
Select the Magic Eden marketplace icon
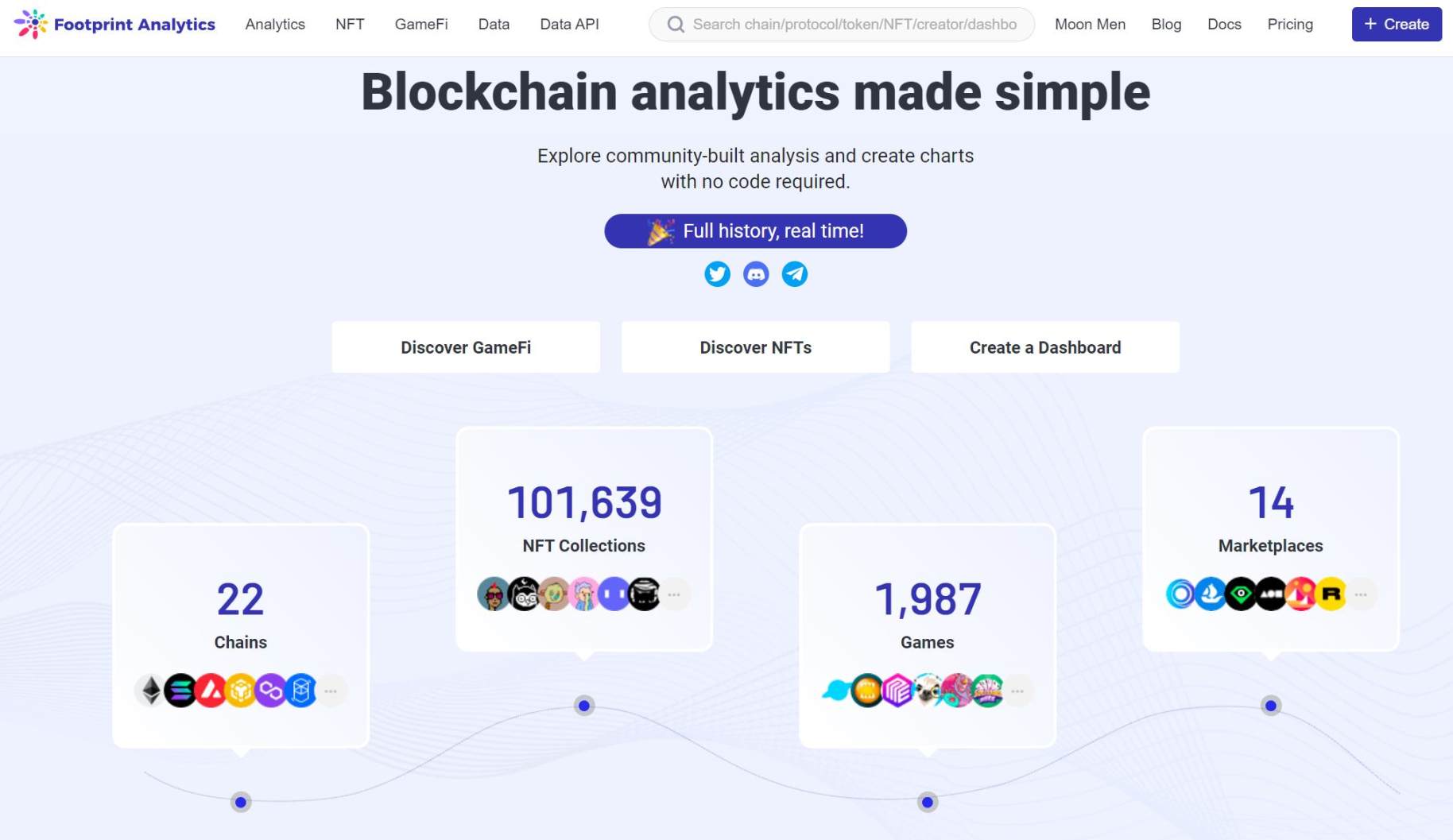point(1300,594)
